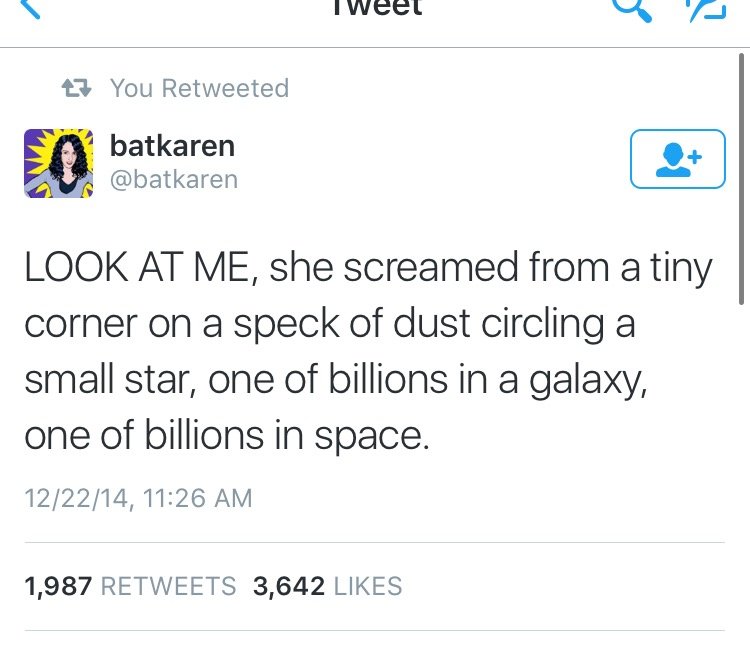Click the retweet arrows icon above the tweet
The image size is (750, 645).
click(77, 88)
